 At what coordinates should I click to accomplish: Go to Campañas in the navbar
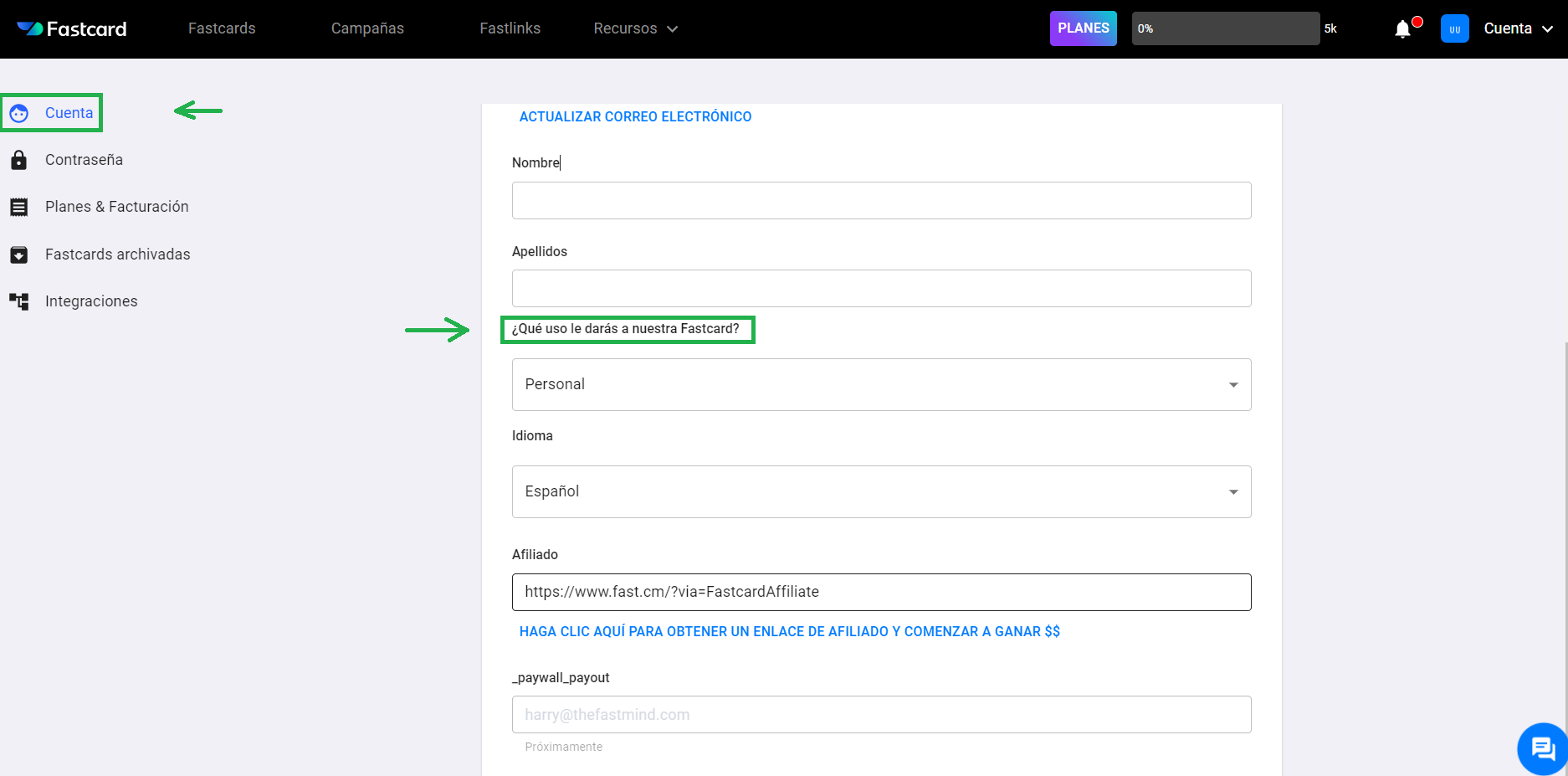click(x=367, y=28)
